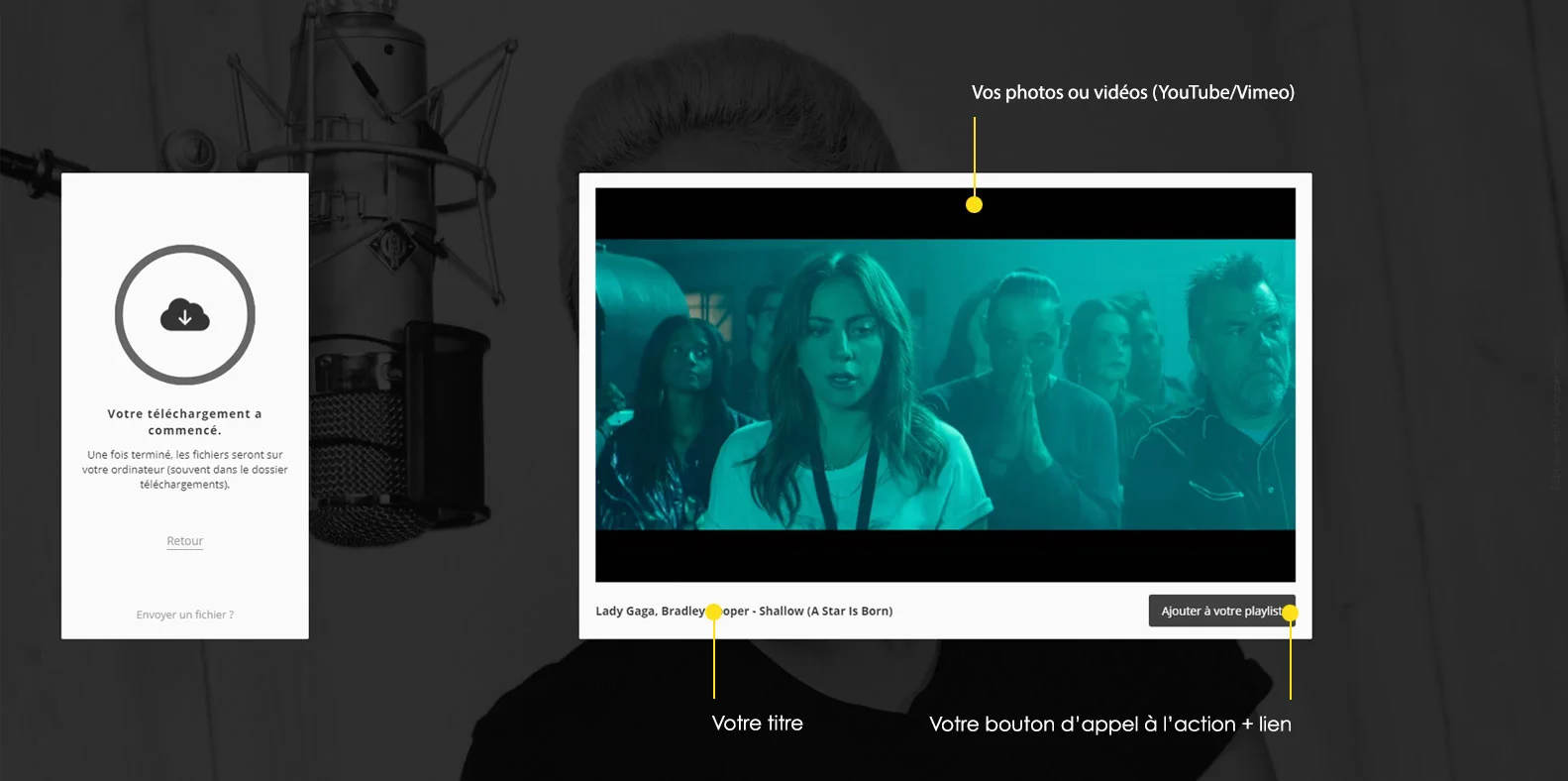
Task: Click 'Ajouter à votre playlist' button
Action: [x=1221, y=611]
